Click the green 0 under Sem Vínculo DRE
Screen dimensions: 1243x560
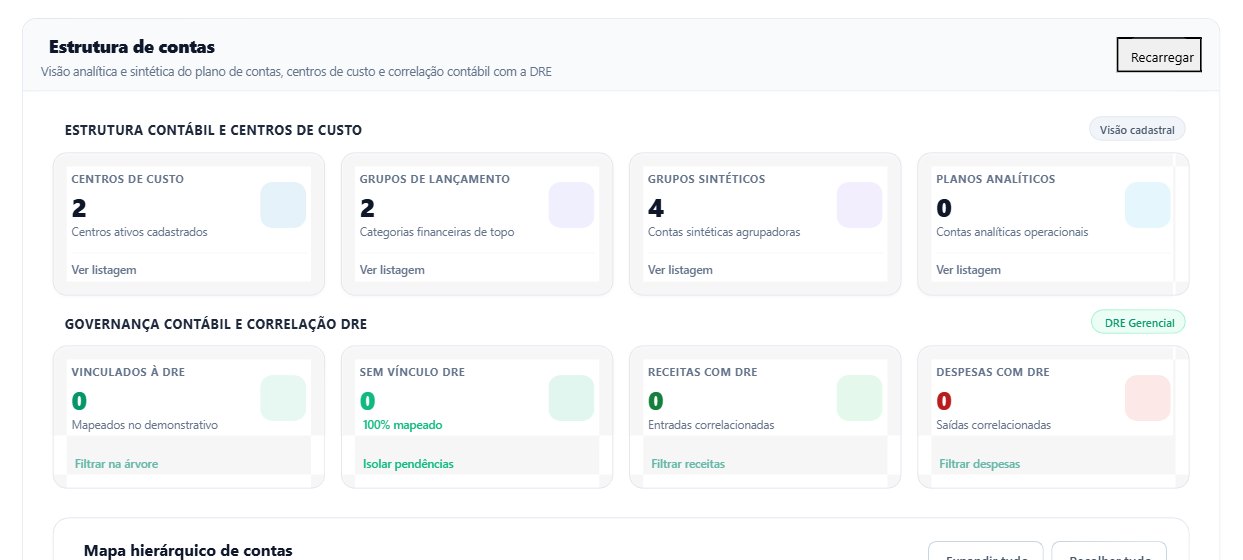click(x=367, y=401)
